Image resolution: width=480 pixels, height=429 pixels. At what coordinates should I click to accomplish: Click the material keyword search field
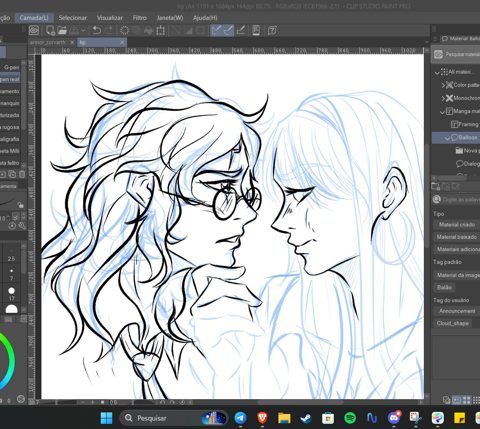pos(456,199)
